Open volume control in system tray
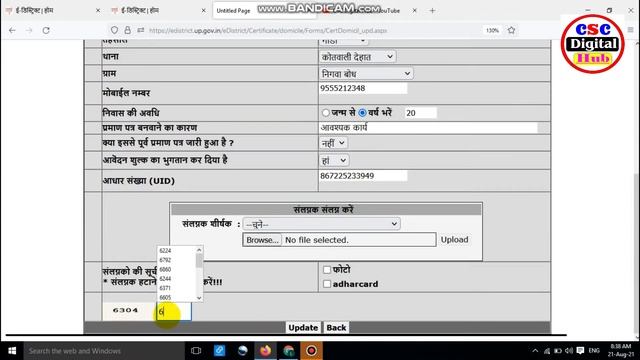Image resolution: width=640 pixels, height=360 pixels. tap(569, 351)
